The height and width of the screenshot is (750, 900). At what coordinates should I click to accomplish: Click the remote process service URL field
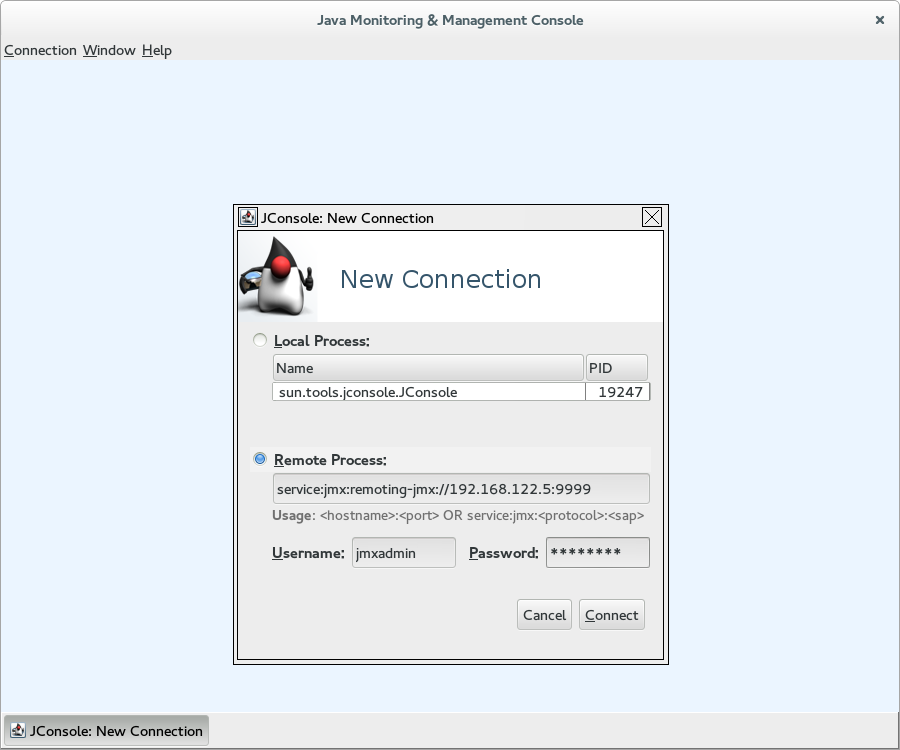(x=460, y=489)
